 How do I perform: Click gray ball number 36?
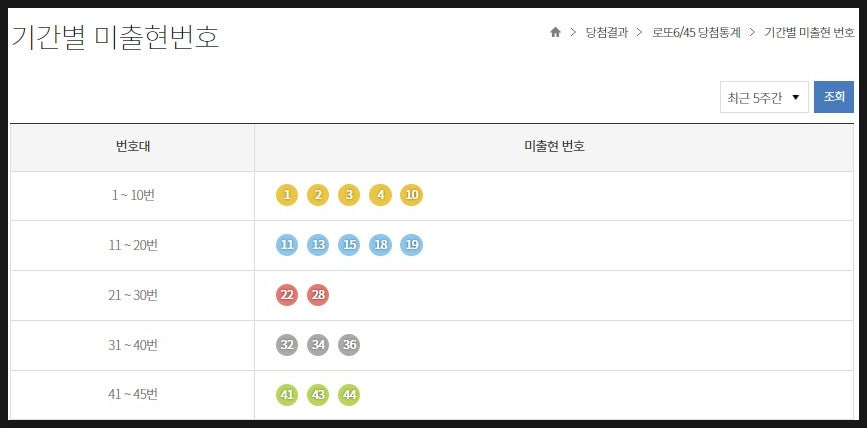(349, 345)
